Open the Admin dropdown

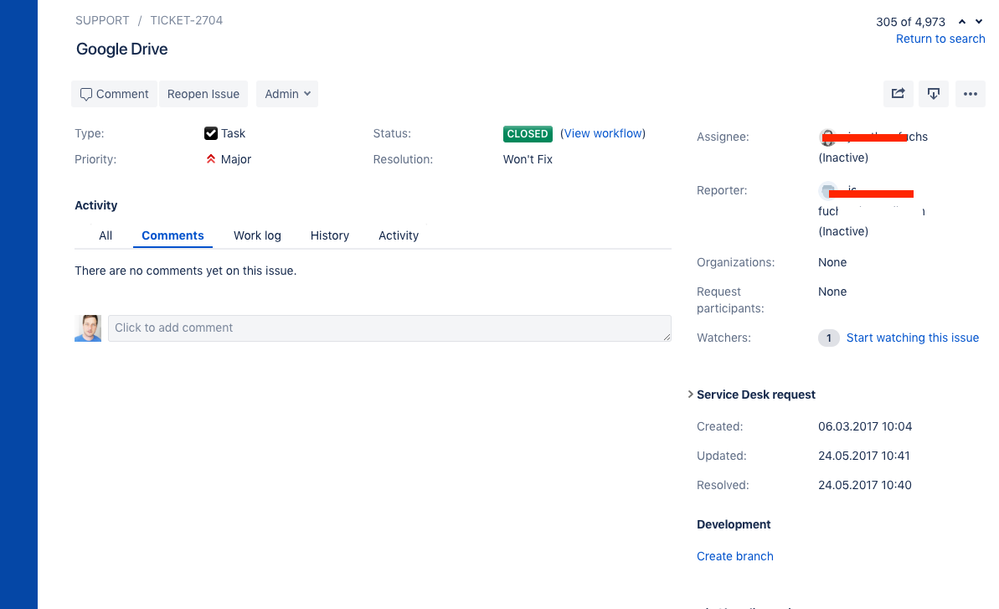287,94
